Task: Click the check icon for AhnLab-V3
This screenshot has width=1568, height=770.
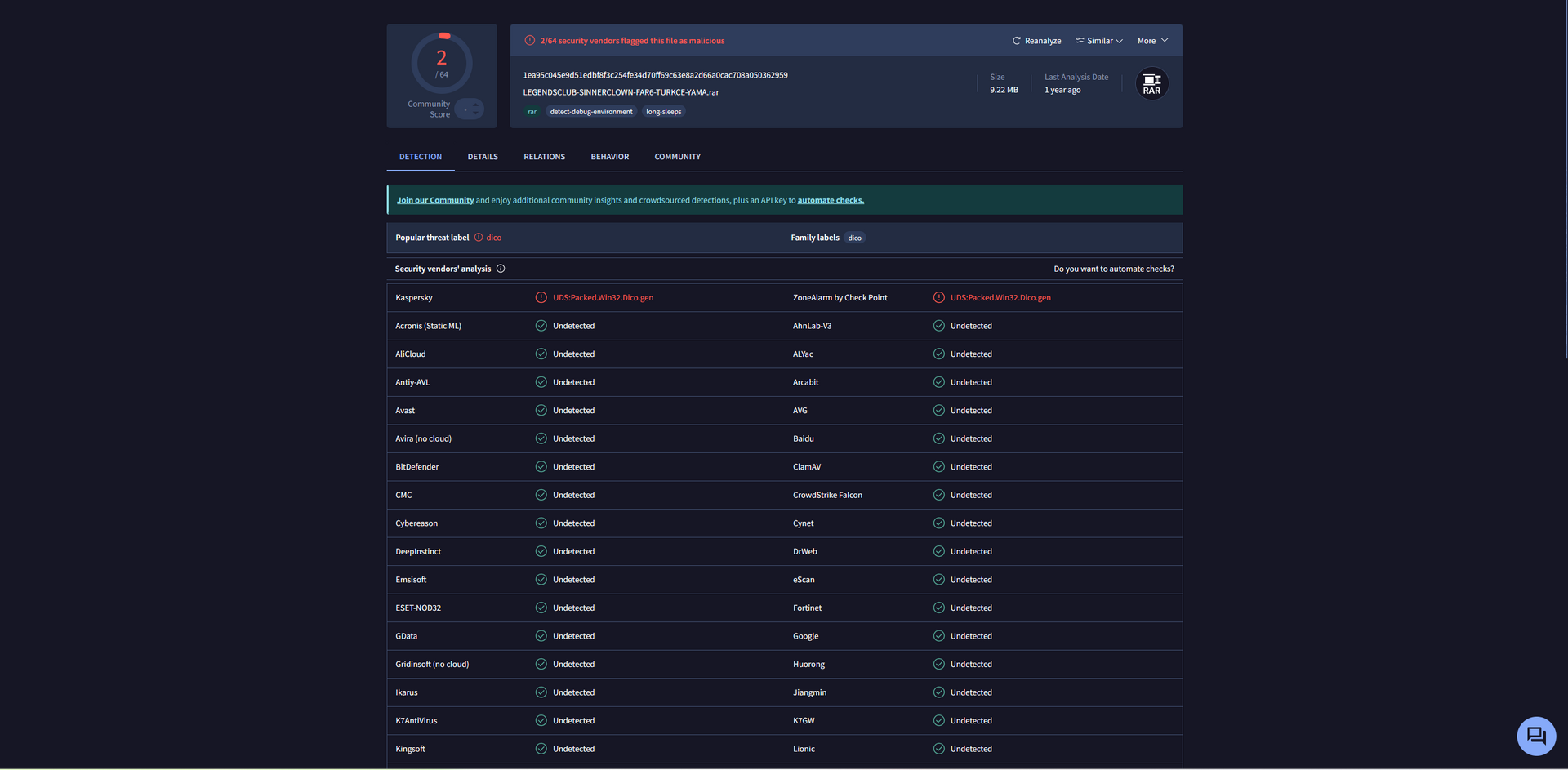Action: click(939, 326)
